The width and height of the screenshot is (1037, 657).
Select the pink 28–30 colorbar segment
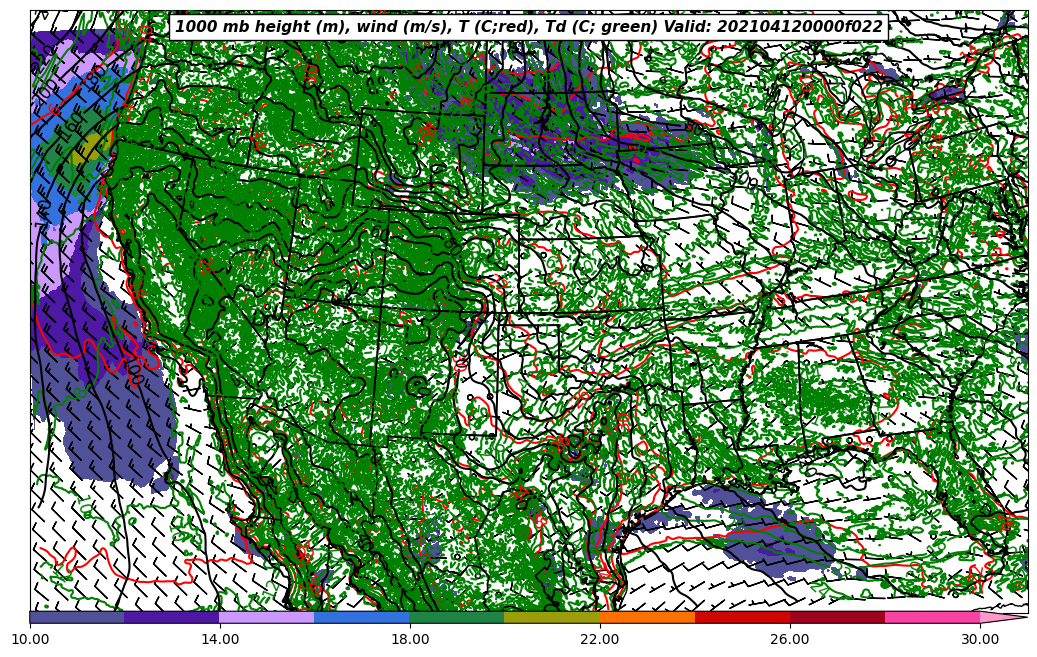[x=932, y=618]
